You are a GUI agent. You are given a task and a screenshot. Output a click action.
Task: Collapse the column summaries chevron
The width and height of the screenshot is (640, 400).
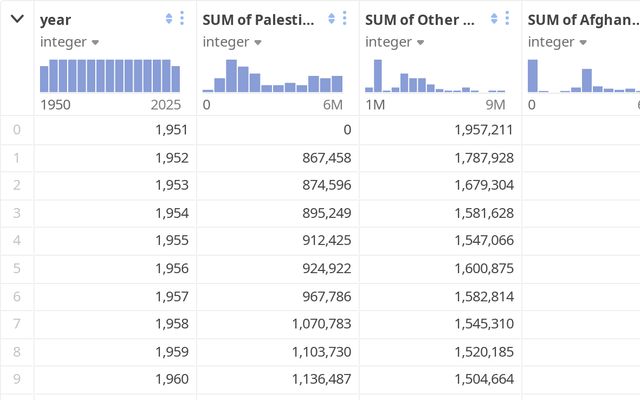pos(17,19)
